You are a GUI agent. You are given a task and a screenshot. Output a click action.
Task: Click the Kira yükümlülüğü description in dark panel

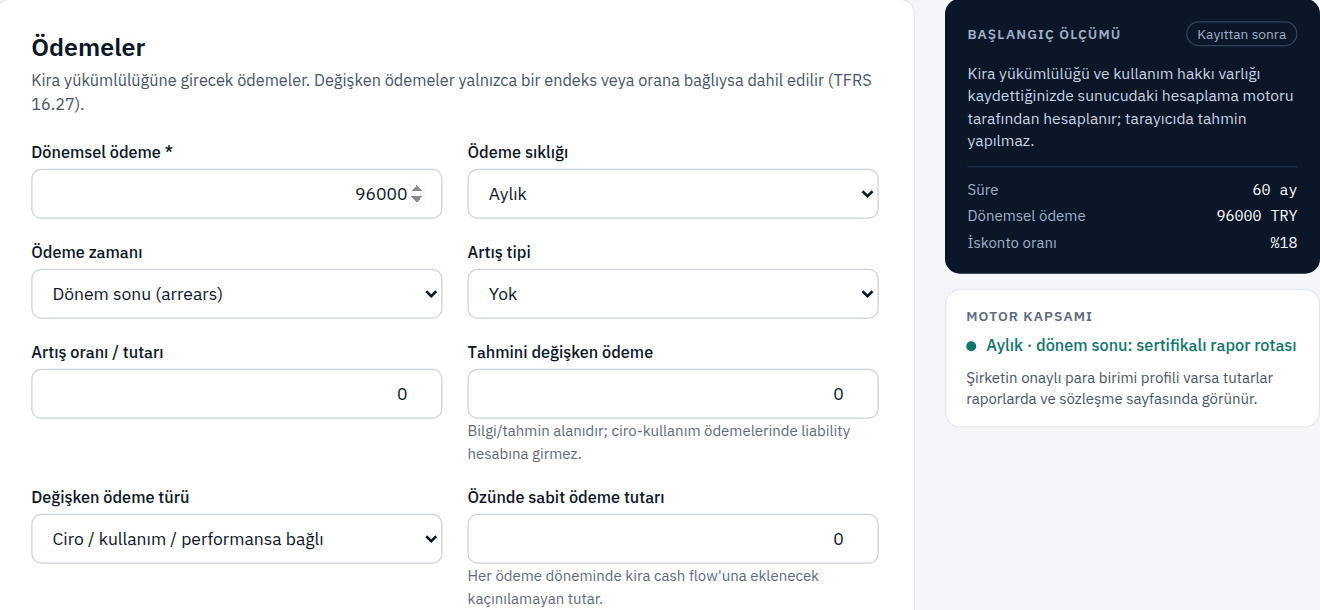[x=1130, y=107]
